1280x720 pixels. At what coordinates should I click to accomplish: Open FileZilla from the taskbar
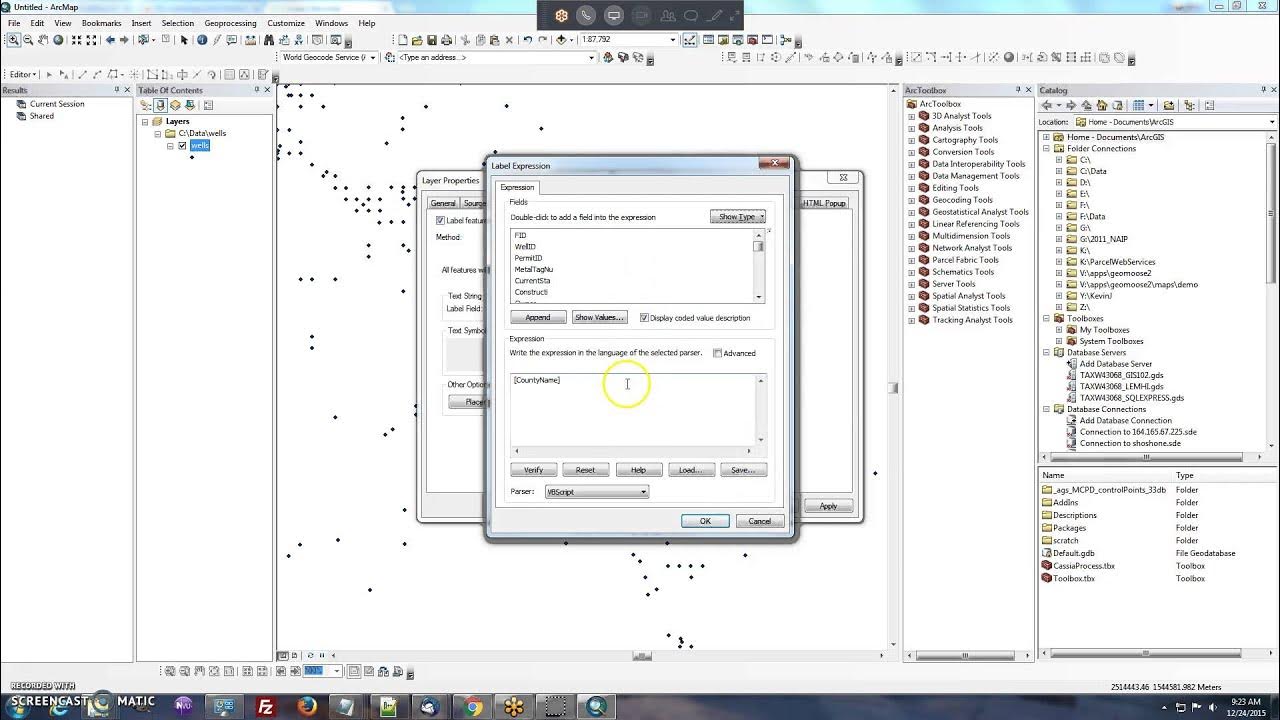point(266,706)
